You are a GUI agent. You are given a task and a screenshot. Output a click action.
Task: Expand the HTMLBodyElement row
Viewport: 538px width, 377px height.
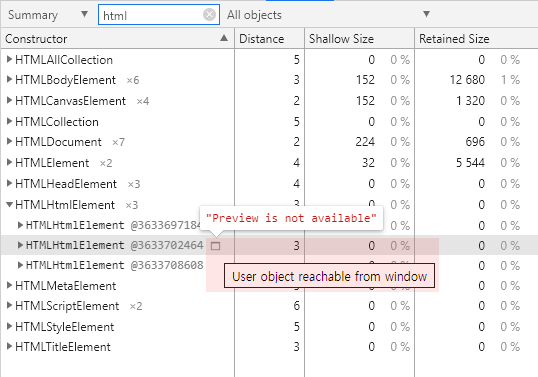coord(10,80)
